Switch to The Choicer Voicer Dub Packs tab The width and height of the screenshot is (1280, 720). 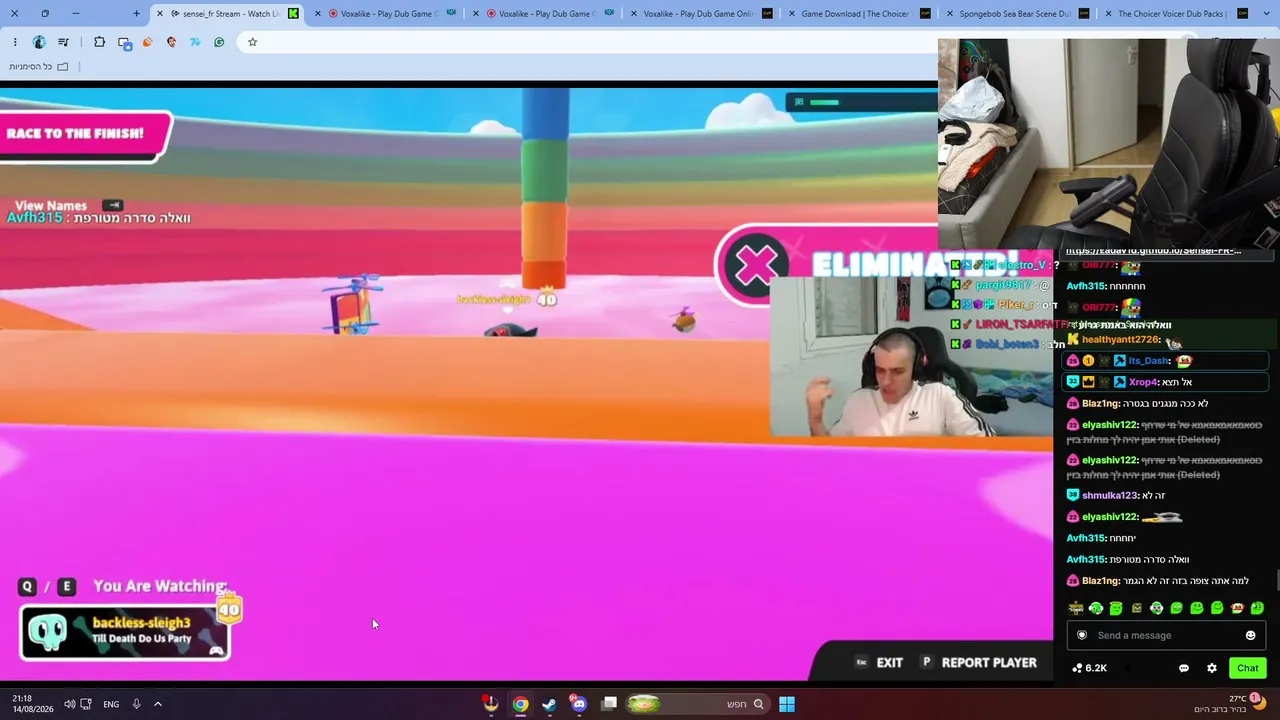[1172, 14]
